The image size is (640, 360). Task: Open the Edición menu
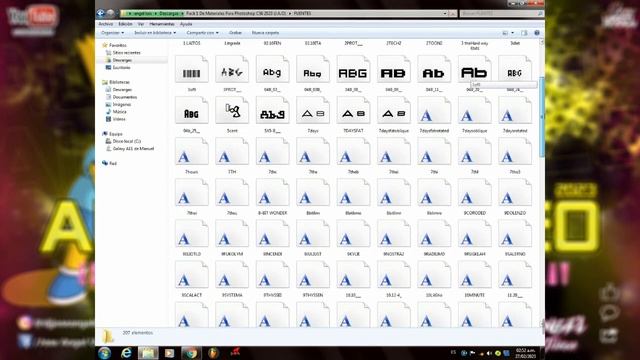click(x=125, y=24)
